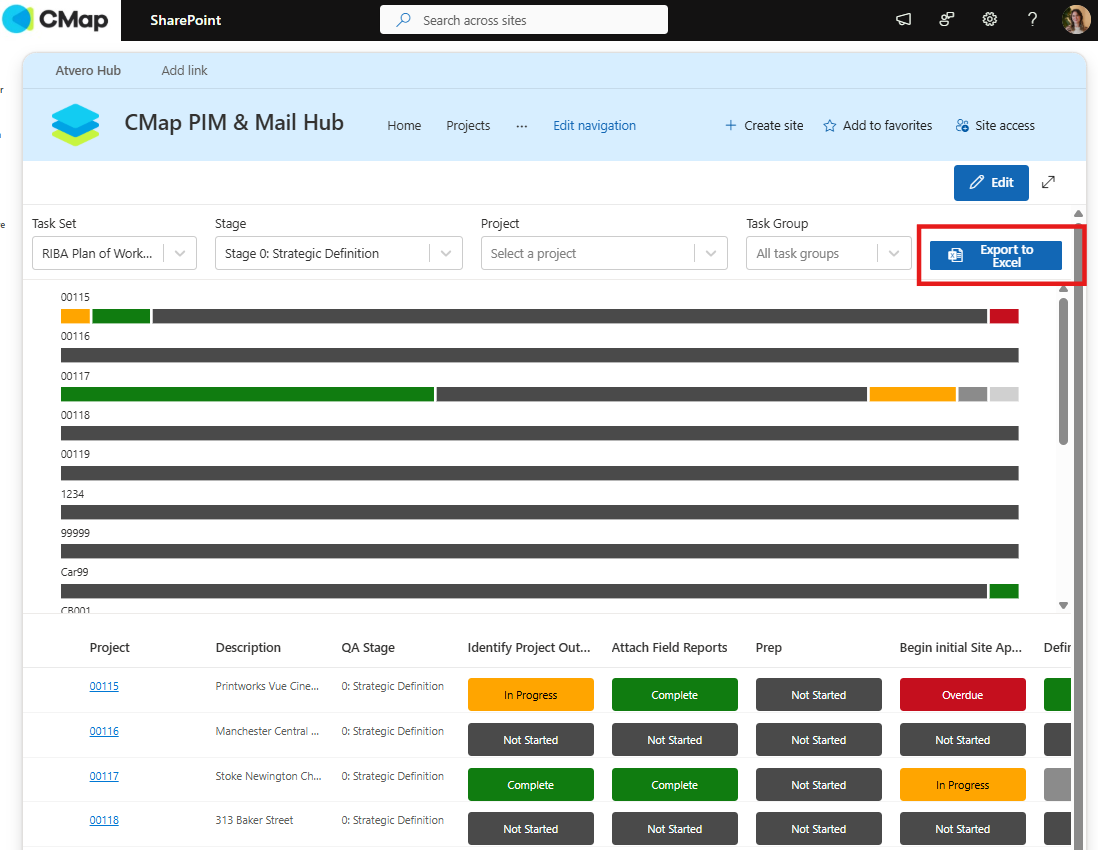This screenshot has height=850, width=1098.
Task: Click the Select a project field
Action: [x=604, y=253]
